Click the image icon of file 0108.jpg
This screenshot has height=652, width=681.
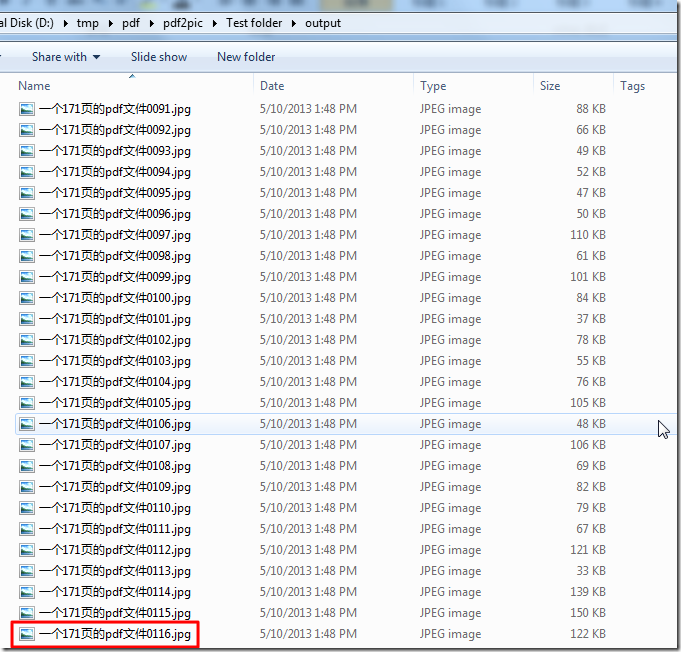tap(26, 466)
